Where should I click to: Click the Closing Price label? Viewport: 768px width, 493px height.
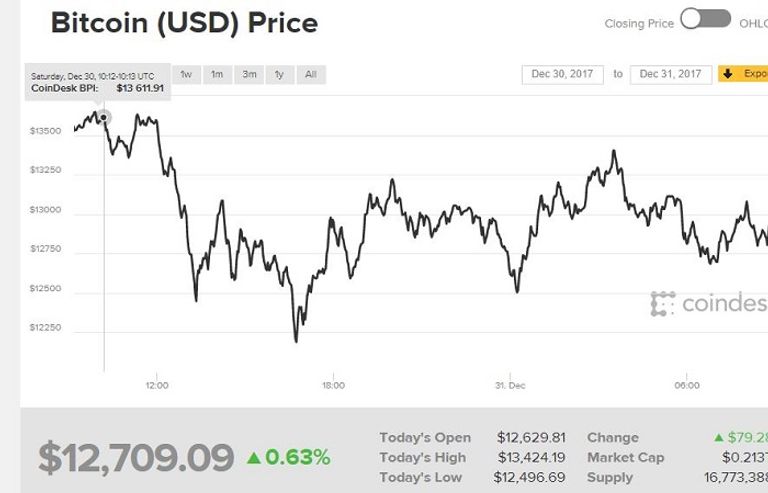(639, 23)
